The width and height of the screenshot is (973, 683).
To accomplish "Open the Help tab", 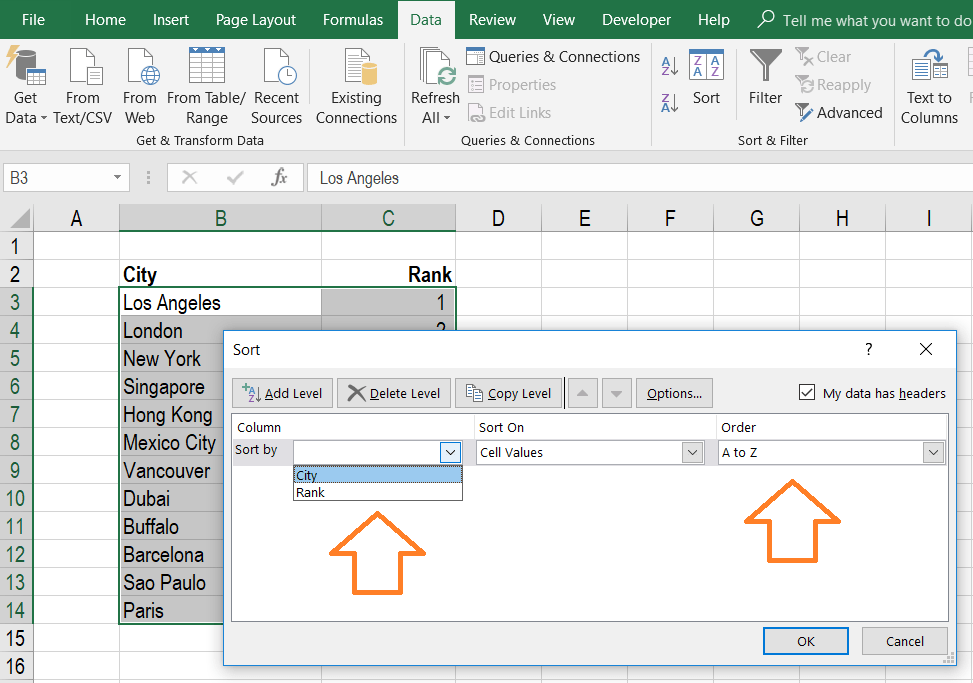I will 714,20.
